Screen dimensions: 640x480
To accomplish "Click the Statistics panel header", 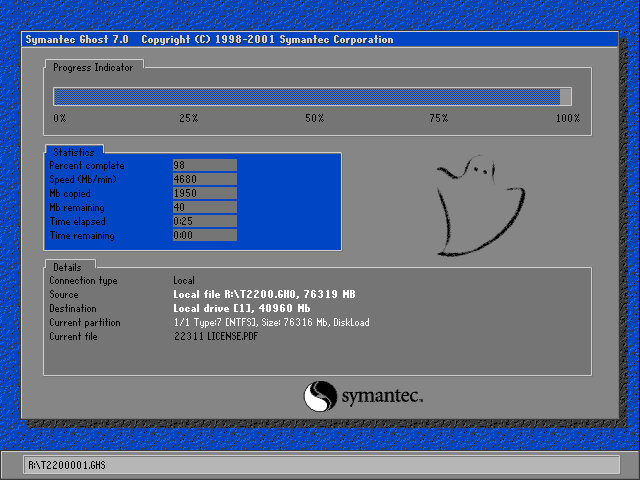I will coord(73,151).
